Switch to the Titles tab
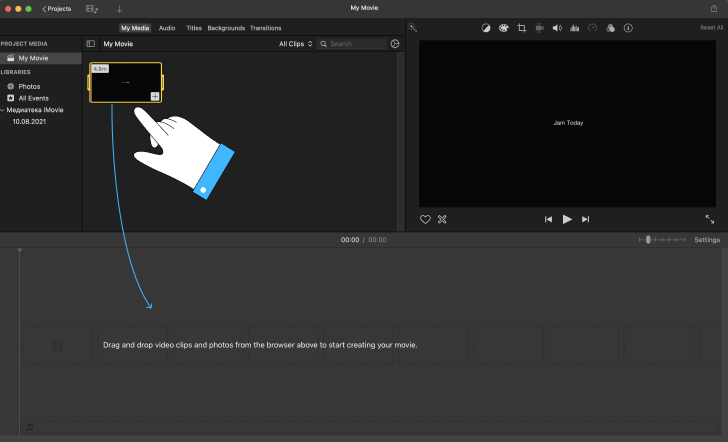 (194, 28)
